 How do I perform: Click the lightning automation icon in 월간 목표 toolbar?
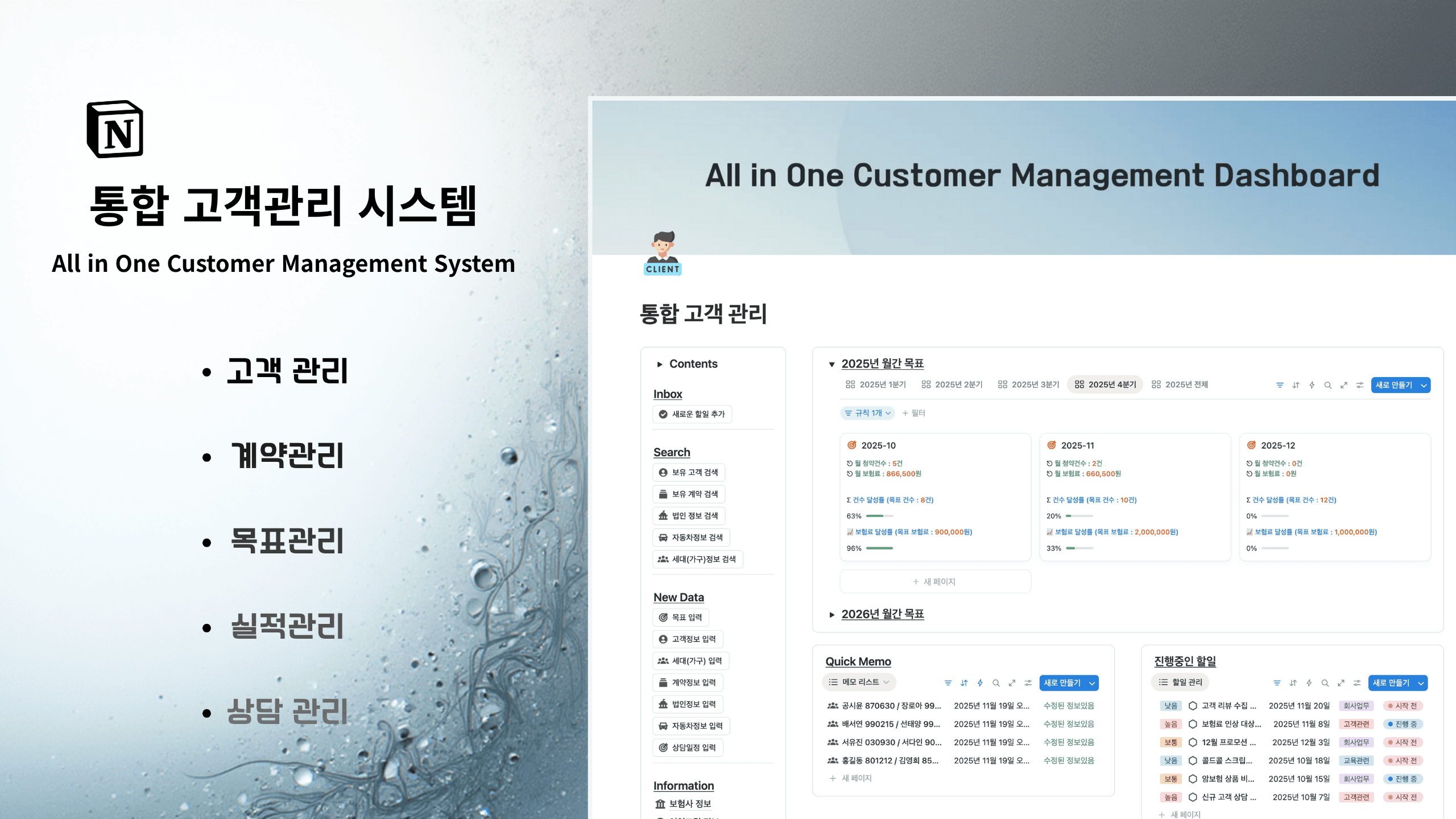1312,385
